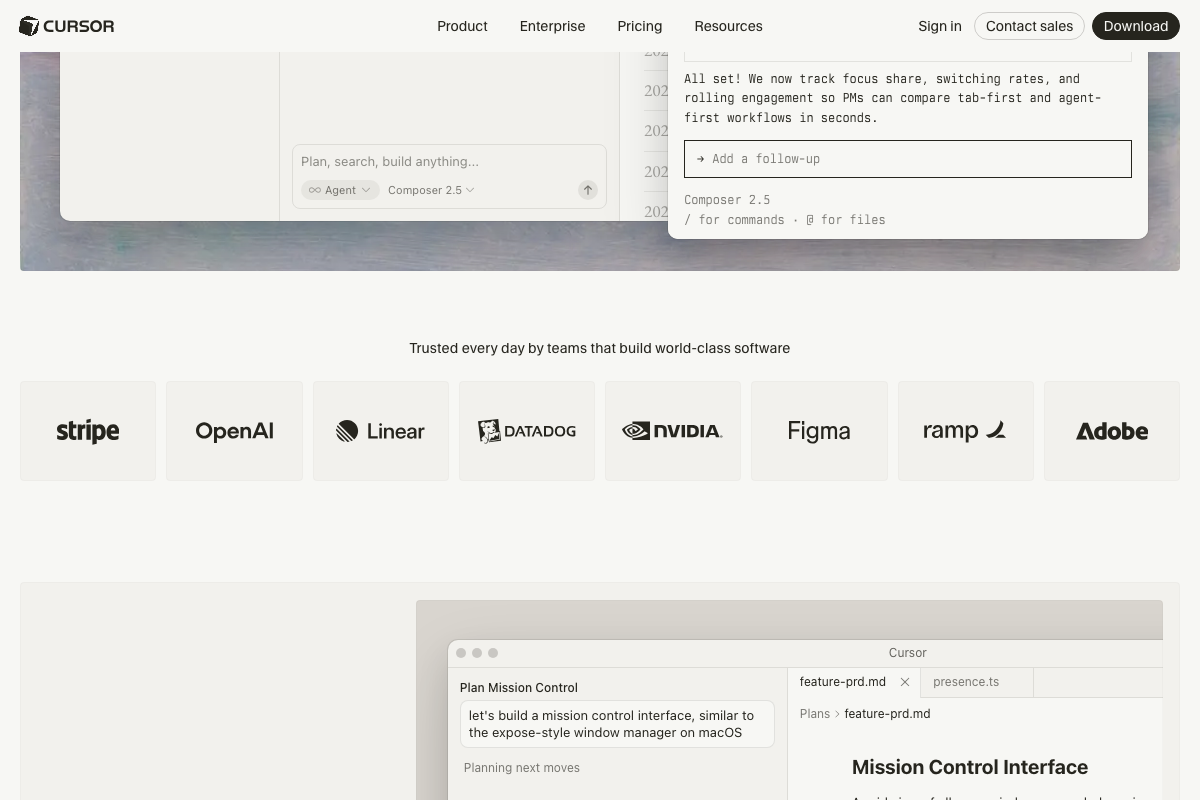This screenshot has height=800, width=1200.
Task: Click the 'Cursor' window title text
Action: pyautogui.click(x=908, y=653)
